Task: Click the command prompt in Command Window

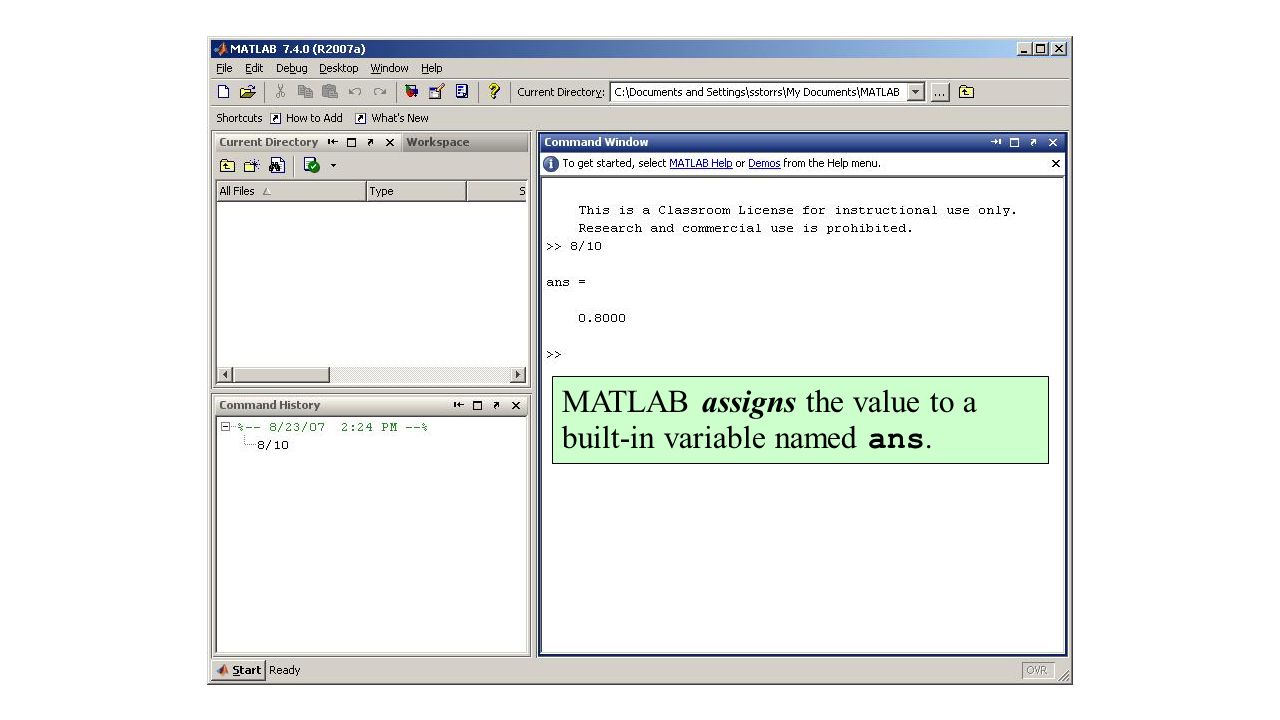Action: tap(554, 354)
